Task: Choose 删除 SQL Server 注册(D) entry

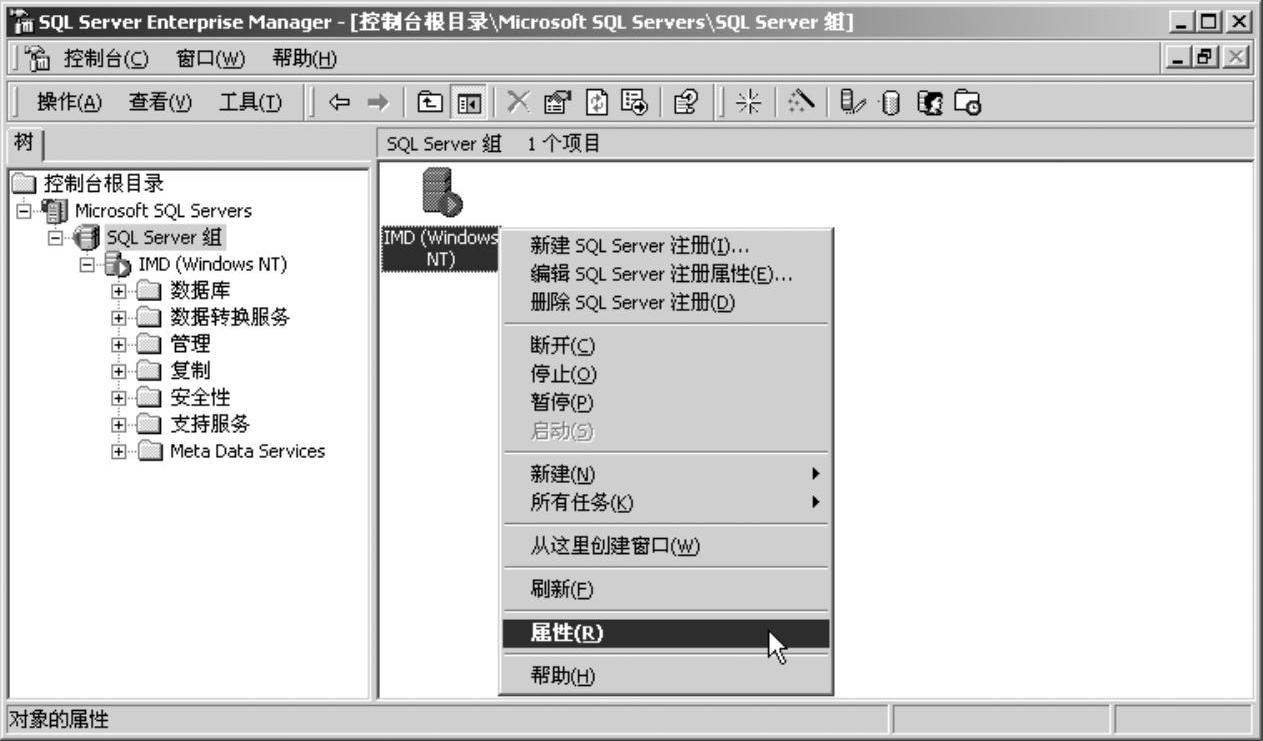Action: pos(666,302)
